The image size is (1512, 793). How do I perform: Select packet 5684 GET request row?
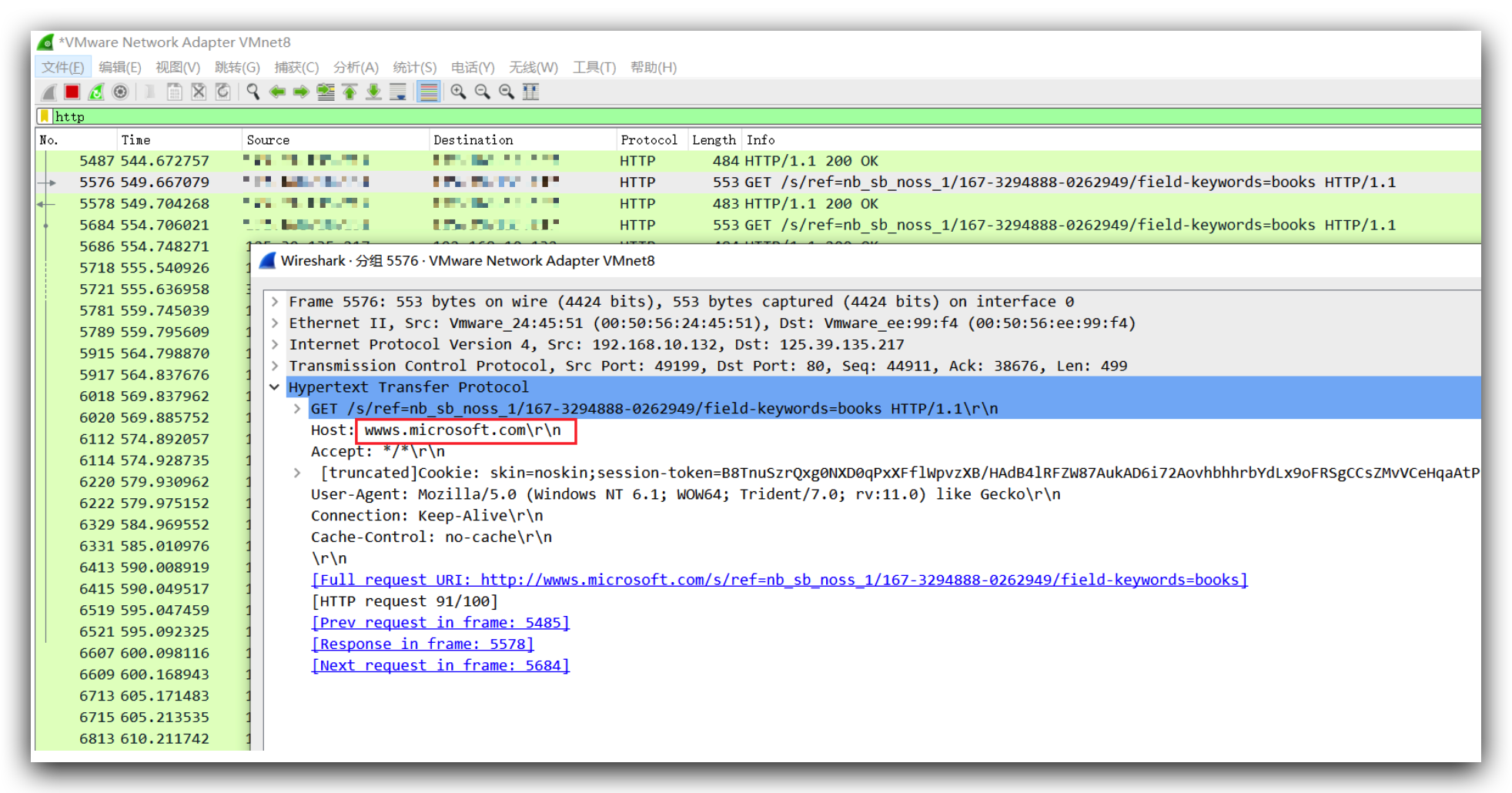(758, 226)
